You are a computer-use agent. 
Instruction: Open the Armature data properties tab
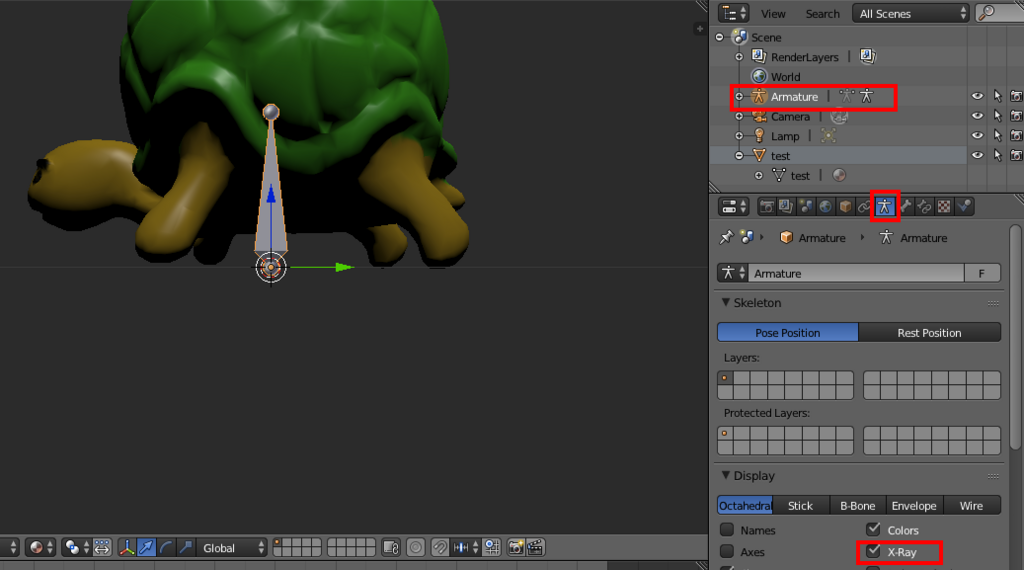[x=884, y=207]
